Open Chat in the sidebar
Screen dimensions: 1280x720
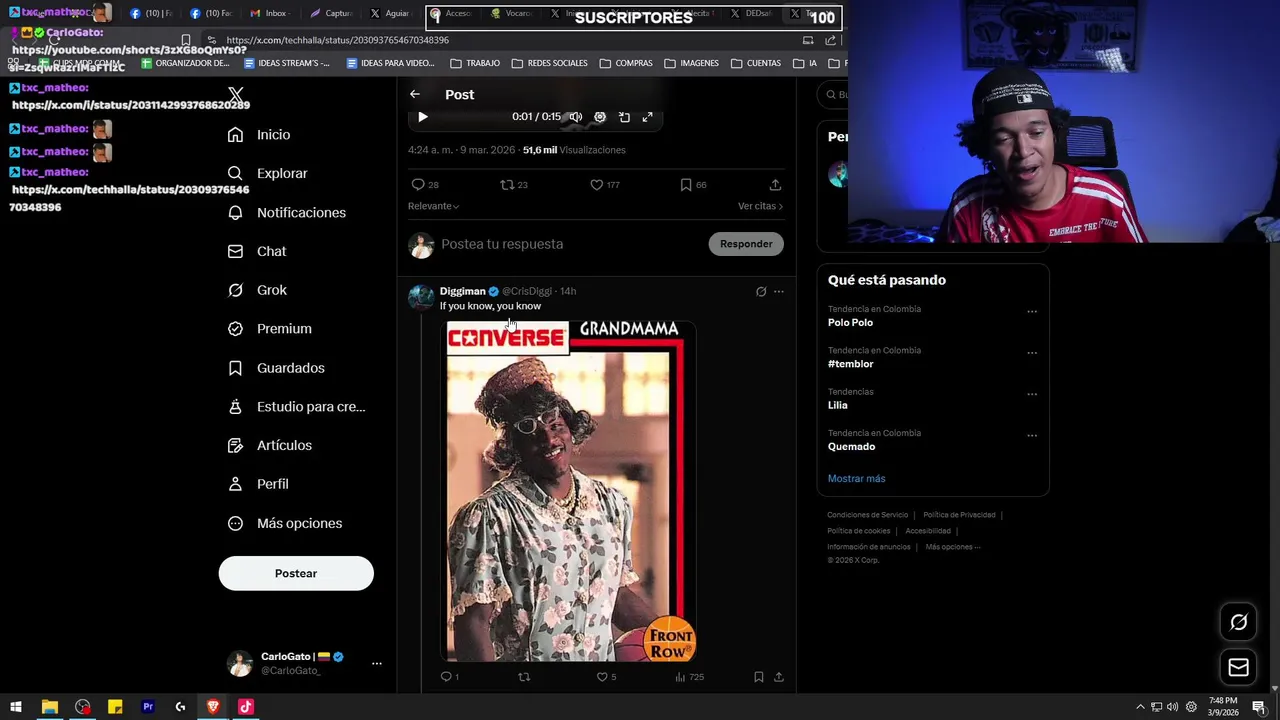[x=257, y=251]
